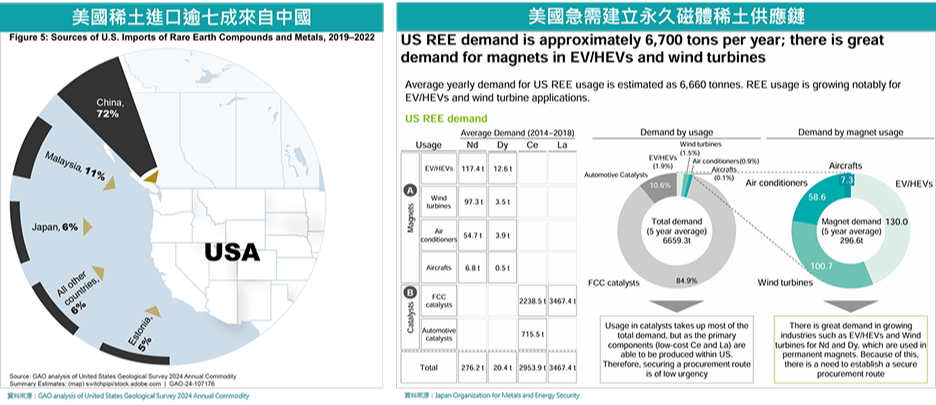Select the EV/HEVs Nd cell showing 117.4 t
Viewport: 936px width, 405px height.
pyautogui.click(x=469, y=168)
